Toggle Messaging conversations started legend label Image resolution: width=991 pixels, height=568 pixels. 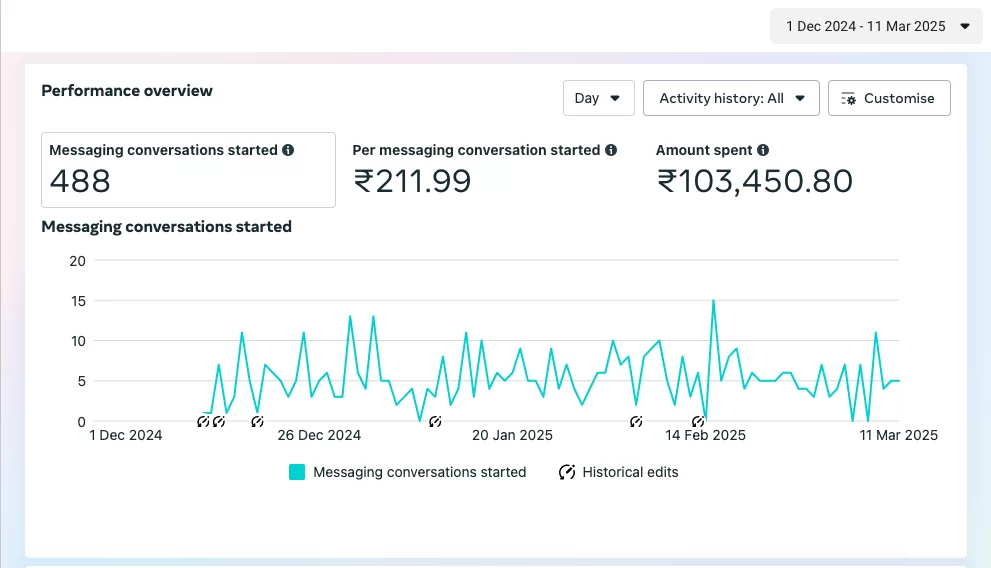(419, 472)
